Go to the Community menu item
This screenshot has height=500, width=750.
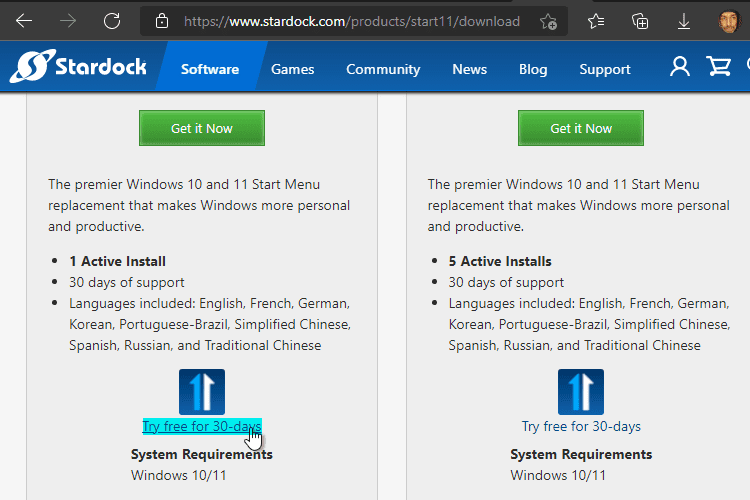tap(383, 69)
